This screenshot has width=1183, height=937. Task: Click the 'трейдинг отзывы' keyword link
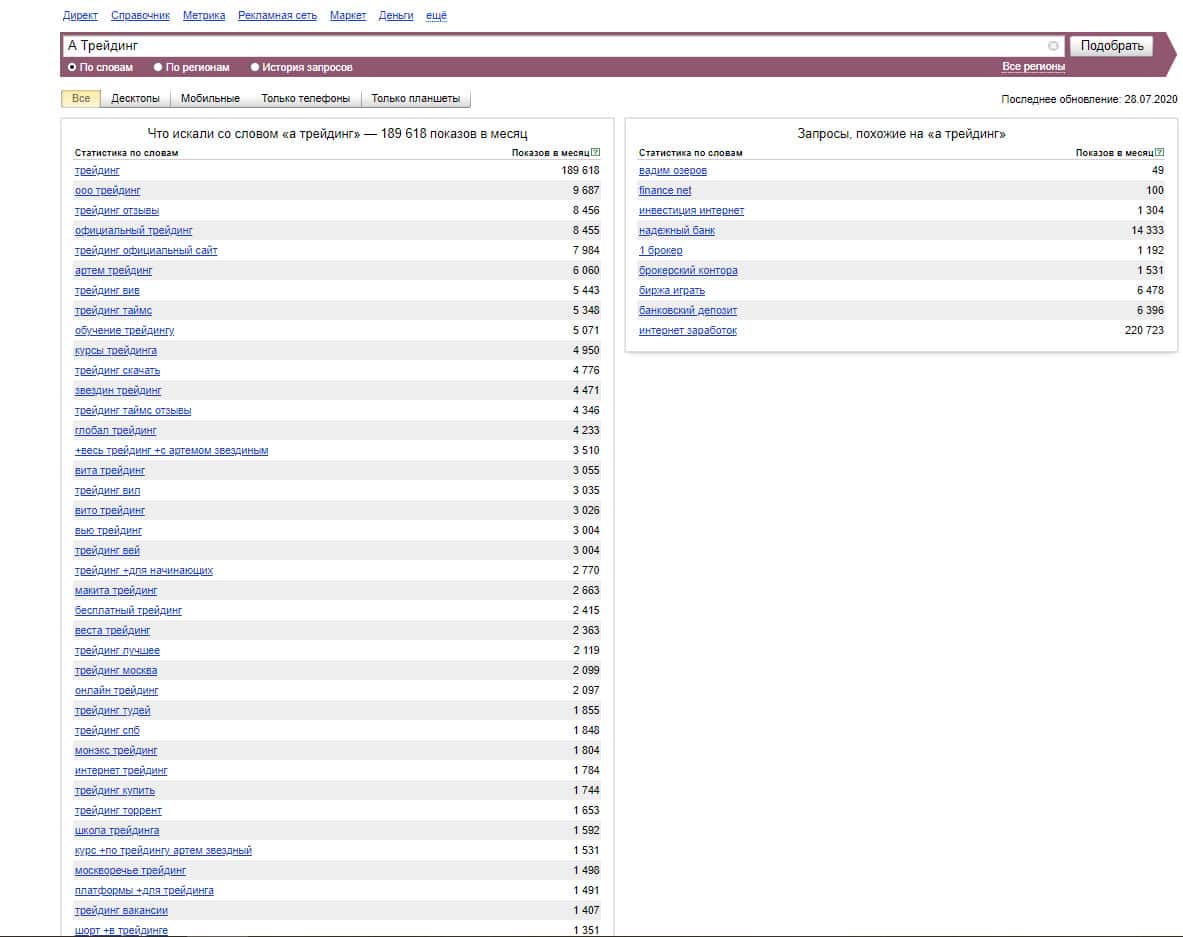pyautogui.click(x=117, y=211)
